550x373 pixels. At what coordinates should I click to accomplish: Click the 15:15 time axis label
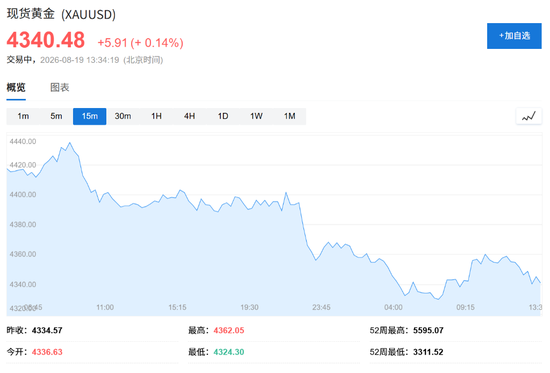177,307
